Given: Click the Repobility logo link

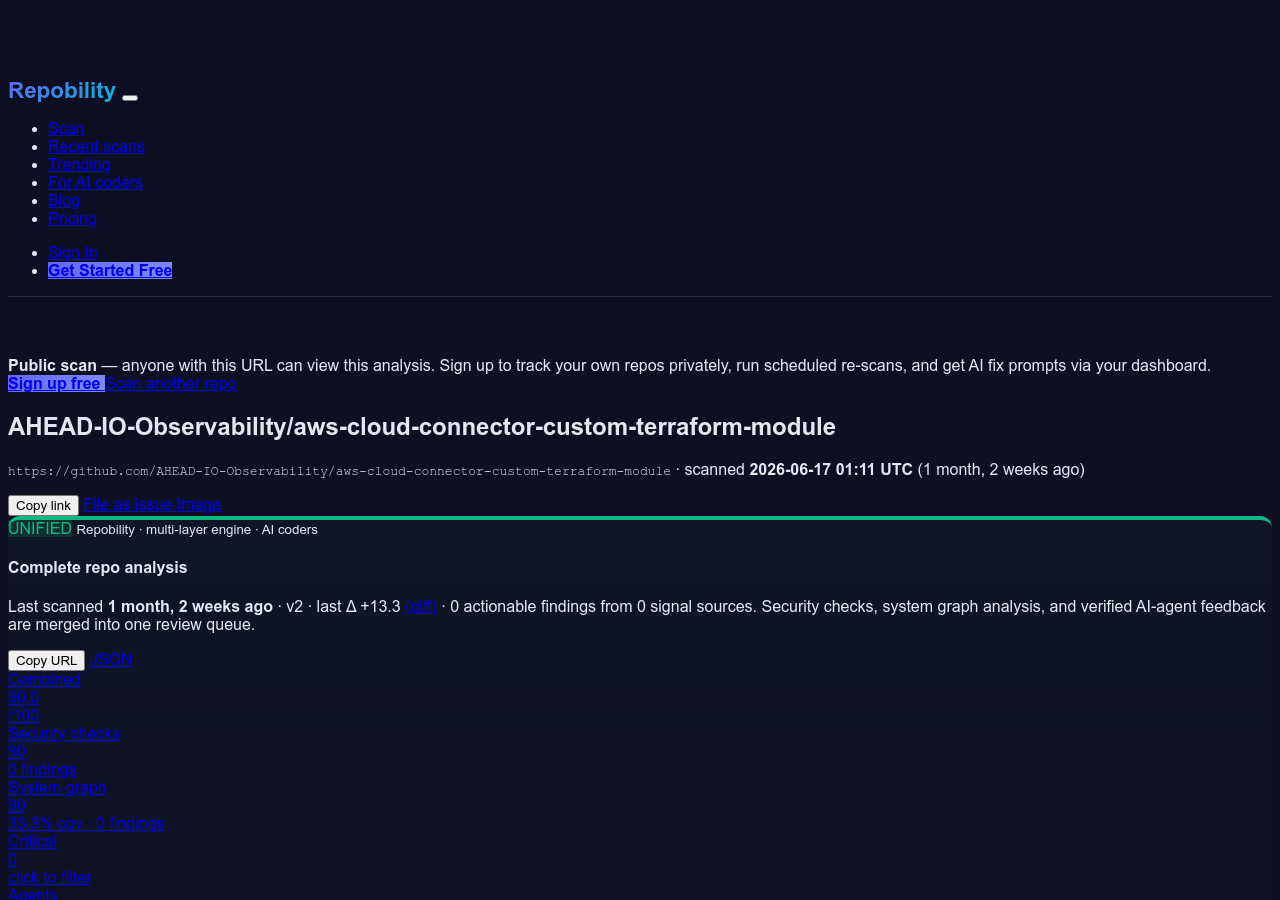Looking at the screenshot, I should coord(62,91).
